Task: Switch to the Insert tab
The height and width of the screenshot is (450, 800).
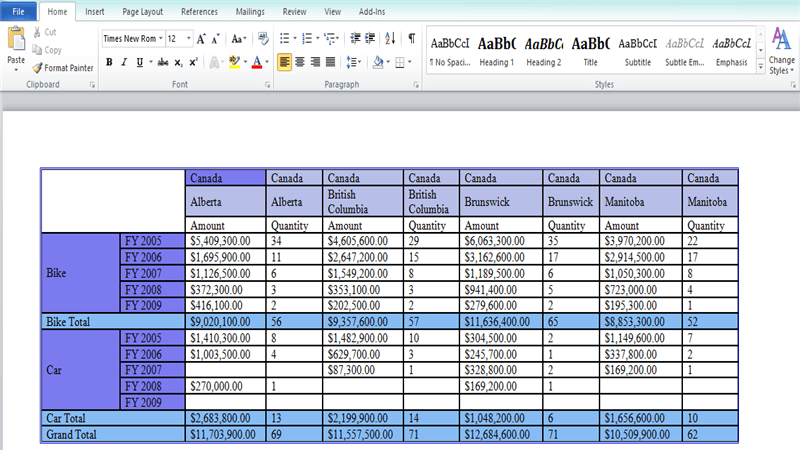Action: coord(94,11)
